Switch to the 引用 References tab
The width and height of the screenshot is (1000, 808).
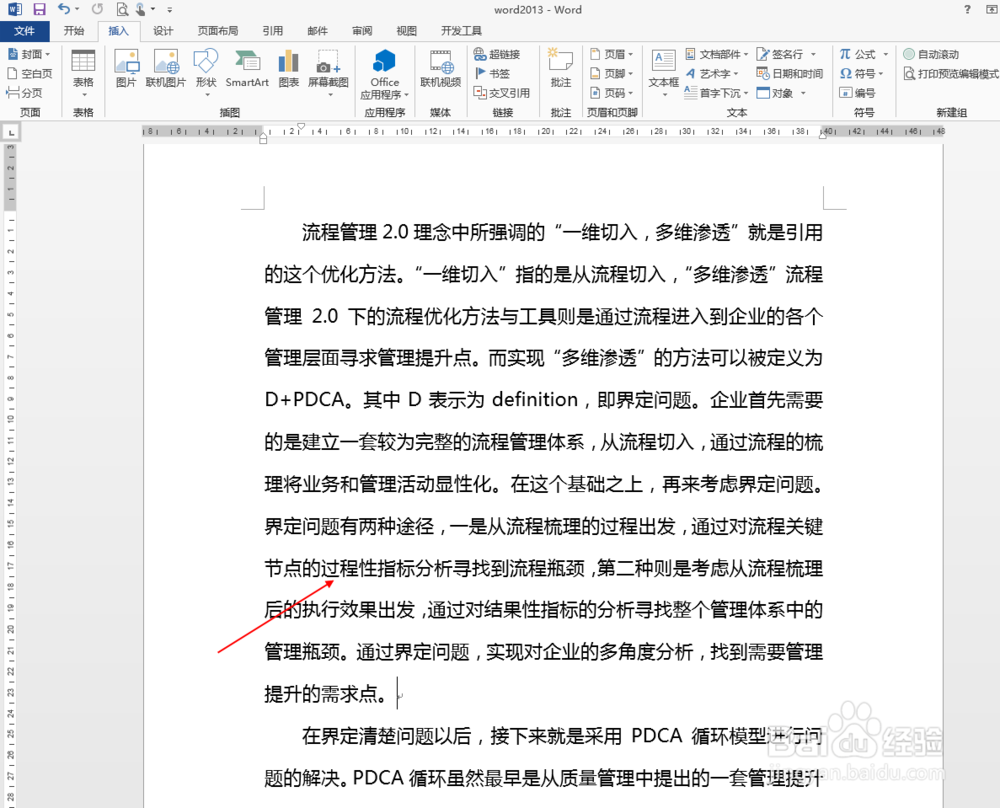(272, 31)
